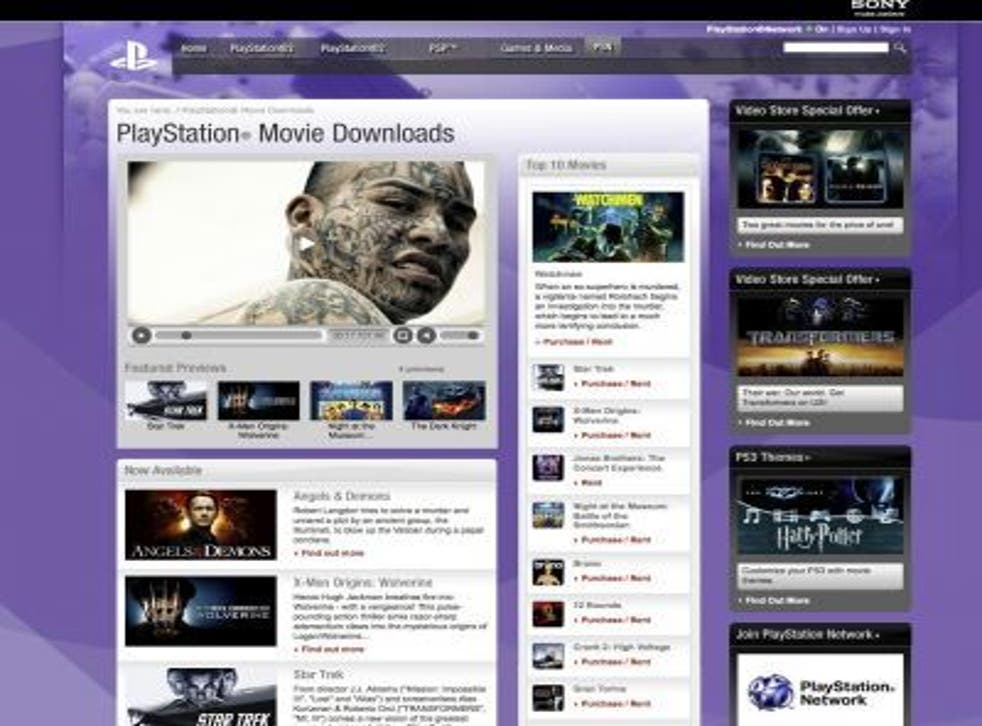The height and width of the screenshot is (726, 982).
Task: Adjust the video volume slider
Action: (461, 336)
